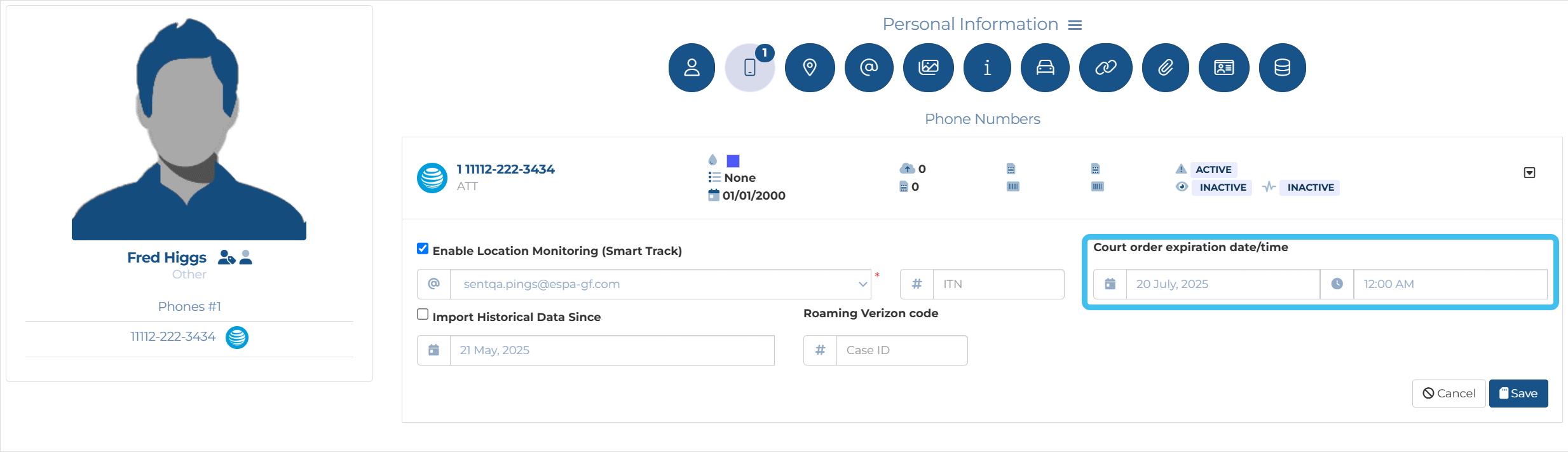Open the vehicles car icon
Viewport: 1568px width, 452px height.
[x=1045, y=67]
